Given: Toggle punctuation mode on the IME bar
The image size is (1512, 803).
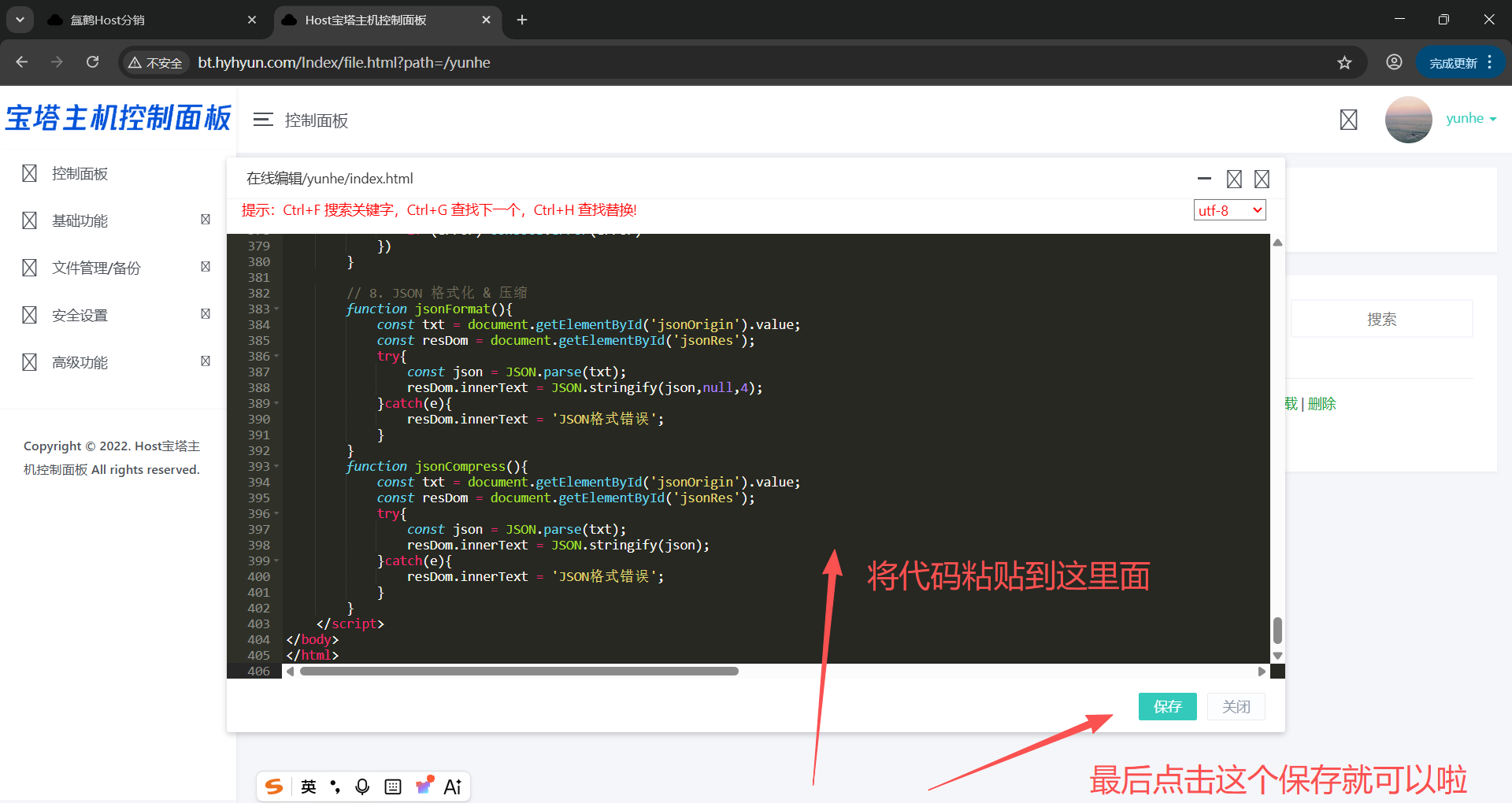Looking at the screenshot, I should (335, 786).
